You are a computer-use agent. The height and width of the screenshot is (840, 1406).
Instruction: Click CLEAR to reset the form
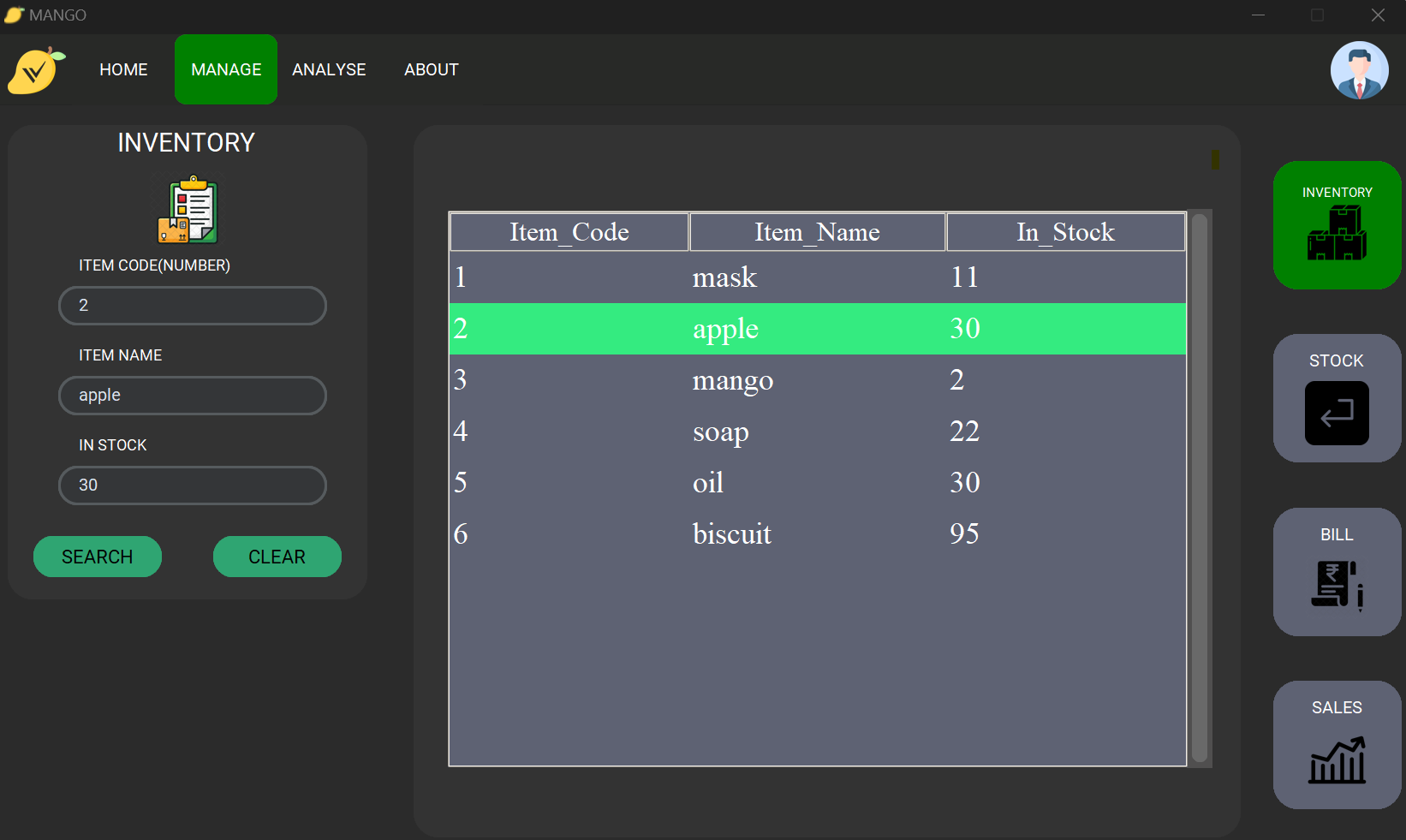(277, 557)
